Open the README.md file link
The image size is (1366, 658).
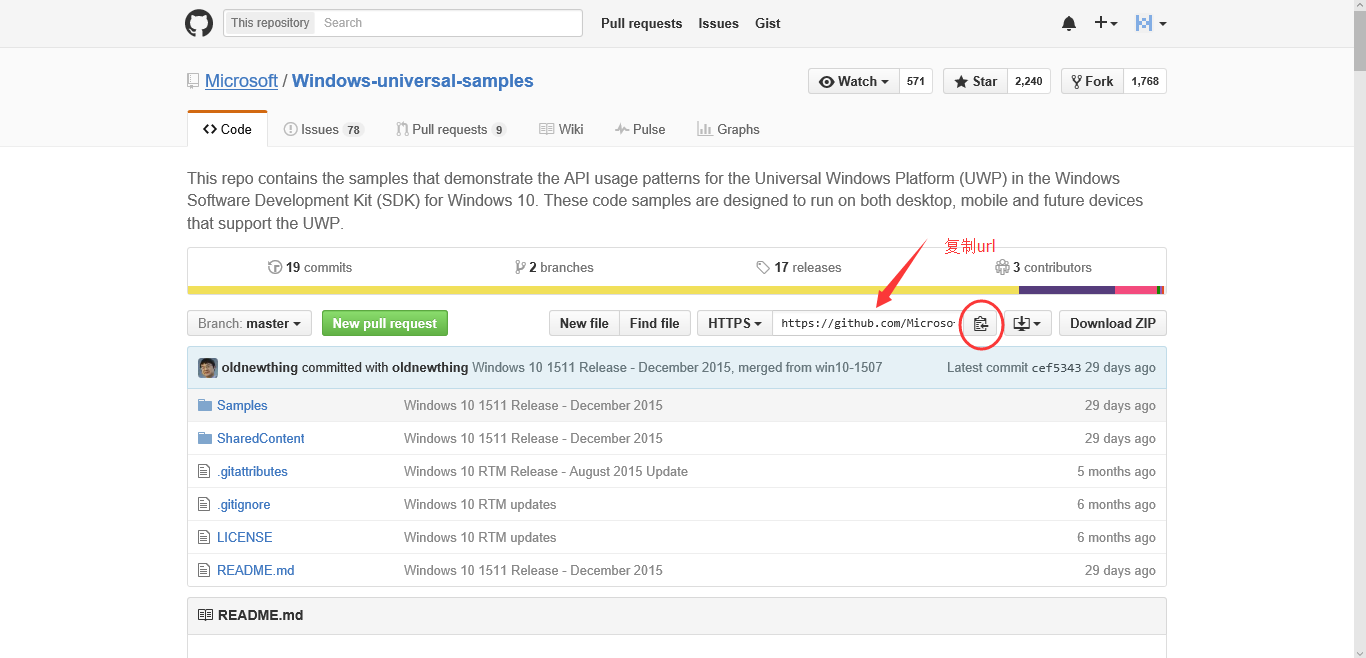point(255,570)
